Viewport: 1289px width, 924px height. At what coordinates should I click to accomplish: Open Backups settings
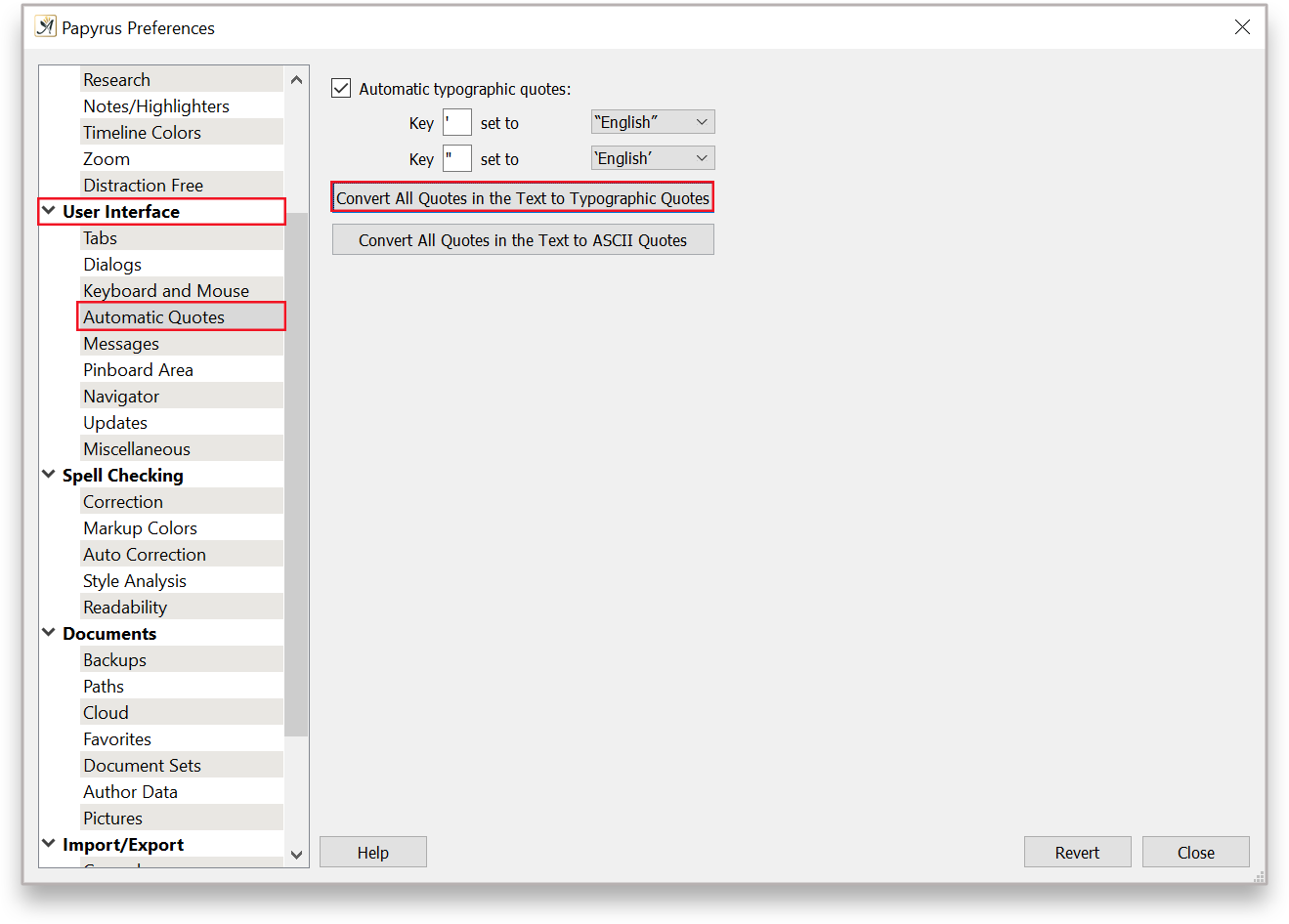(182, 659)
